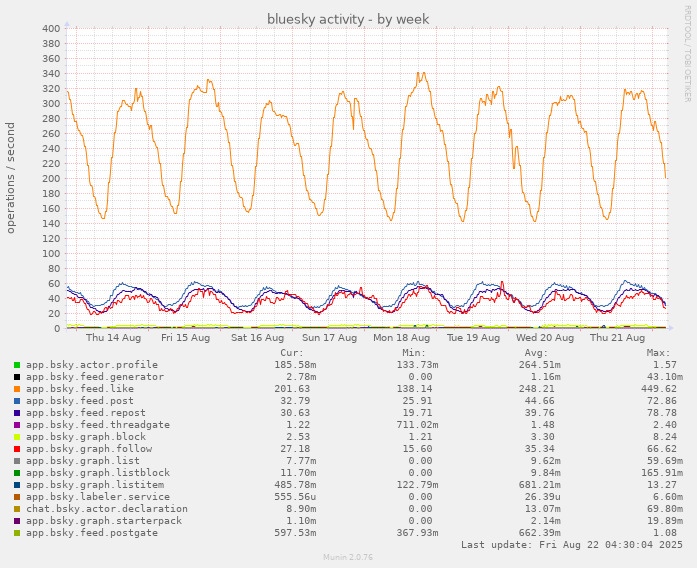Click the feed.threadgate min value 711.02m
Viewport: 697px width, 568px height.
(x=417, y=425)
